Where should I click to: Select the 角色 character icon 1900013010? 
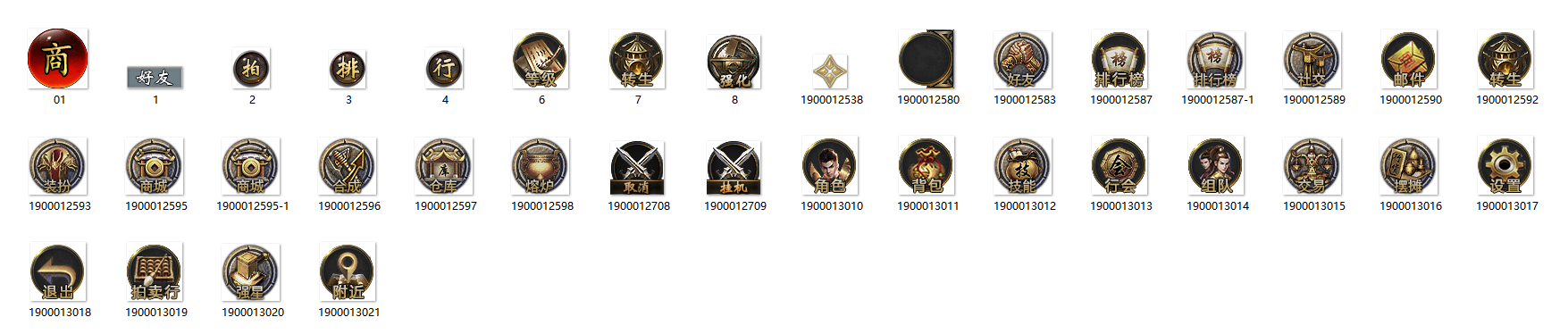[x=830, y=165]
